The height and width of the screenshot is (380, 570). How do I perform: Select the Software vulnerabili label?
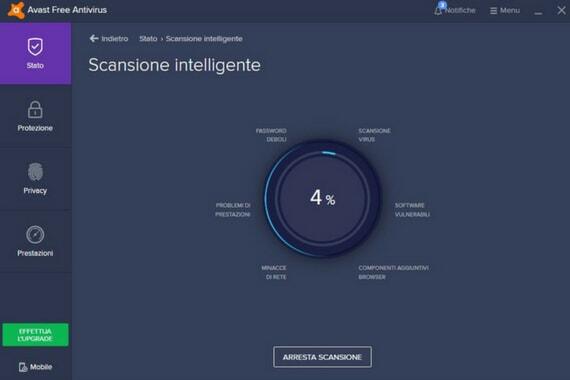tap(412, 210)
